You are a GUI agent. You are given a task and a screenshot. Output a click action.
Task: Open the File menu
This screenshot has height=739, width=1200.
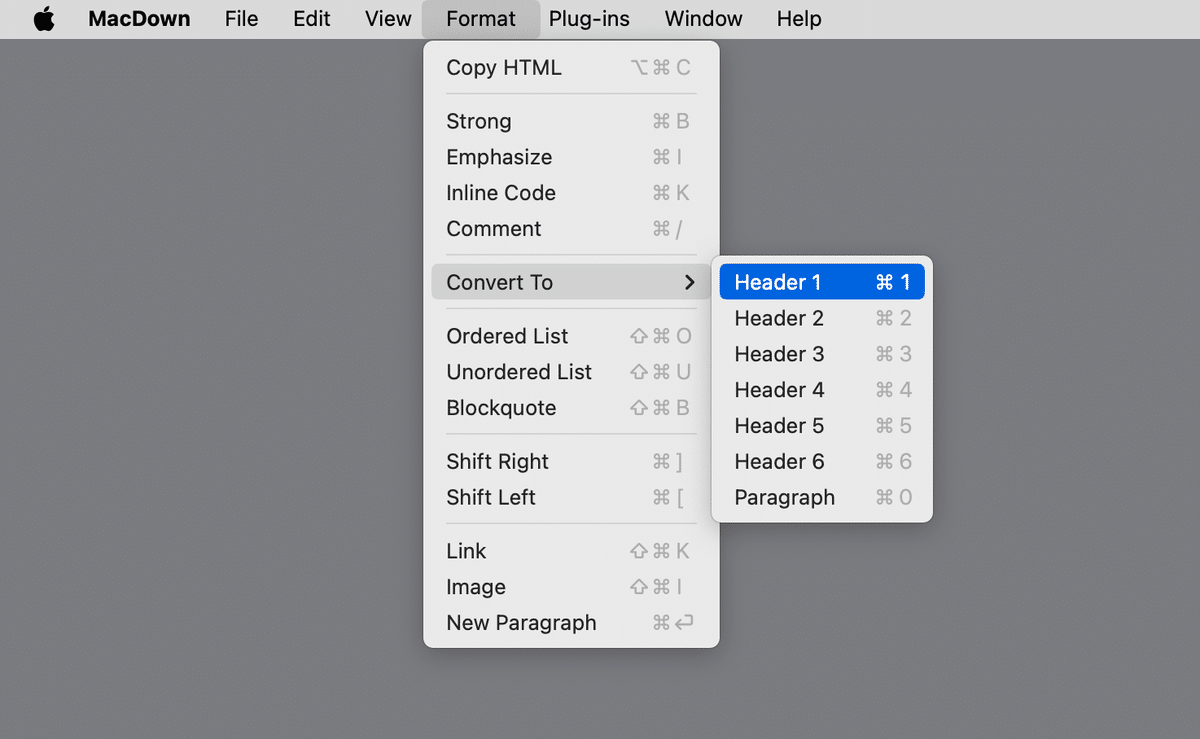(242, 19)
